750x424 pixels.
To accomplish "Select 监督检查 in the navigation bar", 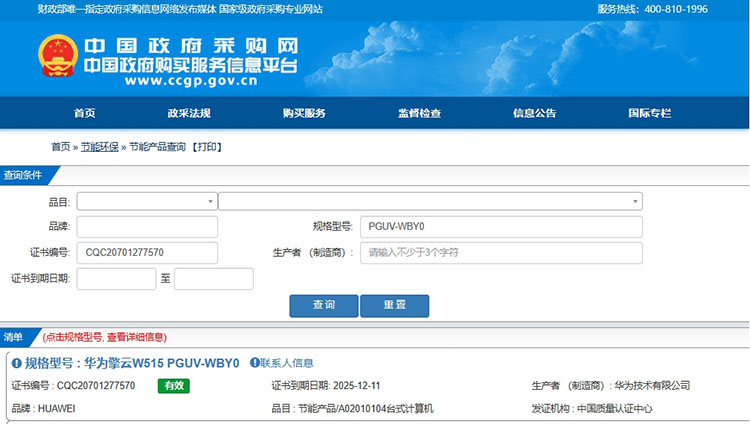I will click(x=419, y=113).
